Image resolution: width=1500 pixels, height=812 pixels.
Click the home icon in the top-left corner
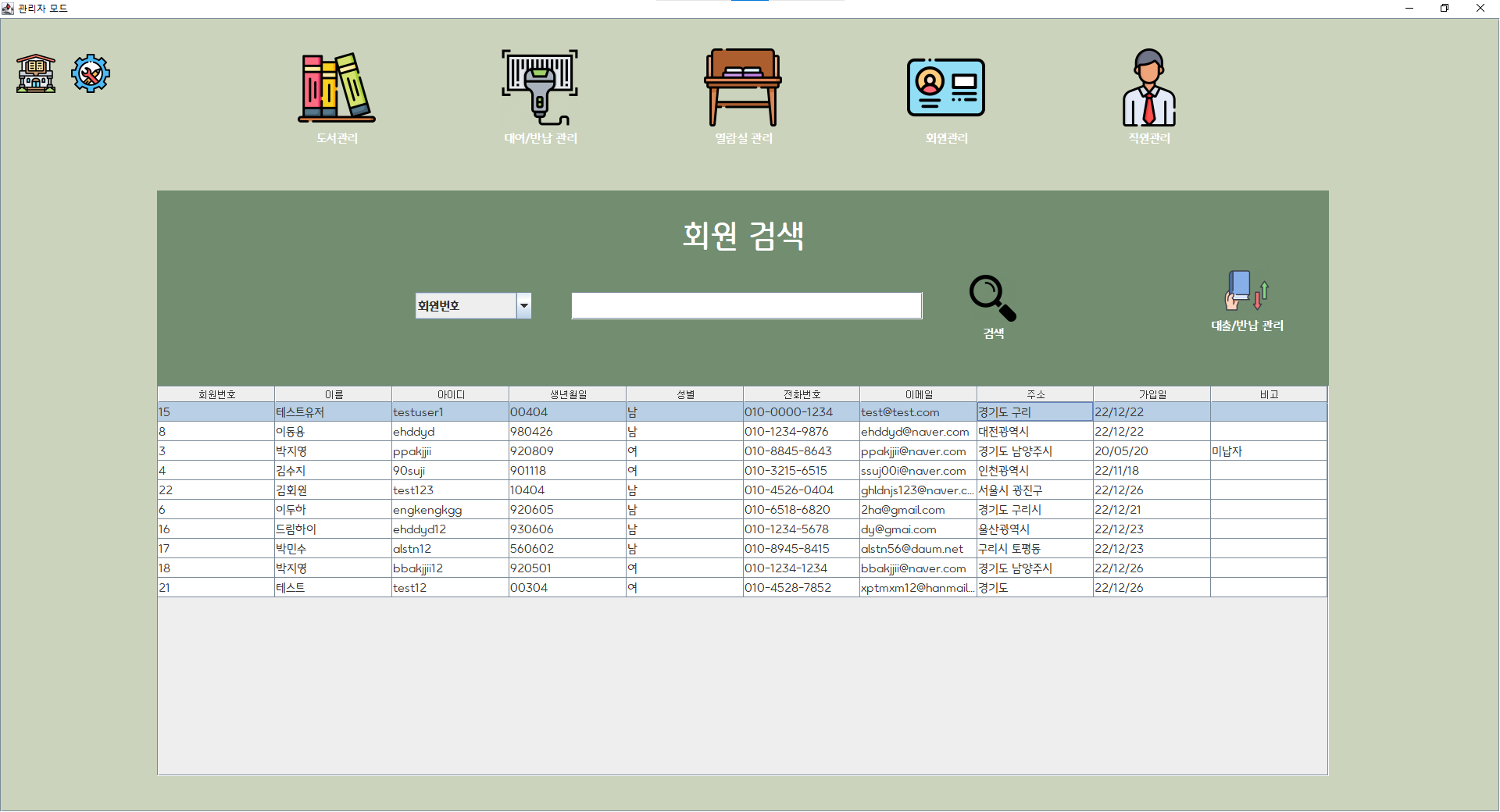(x=35, y=73)
